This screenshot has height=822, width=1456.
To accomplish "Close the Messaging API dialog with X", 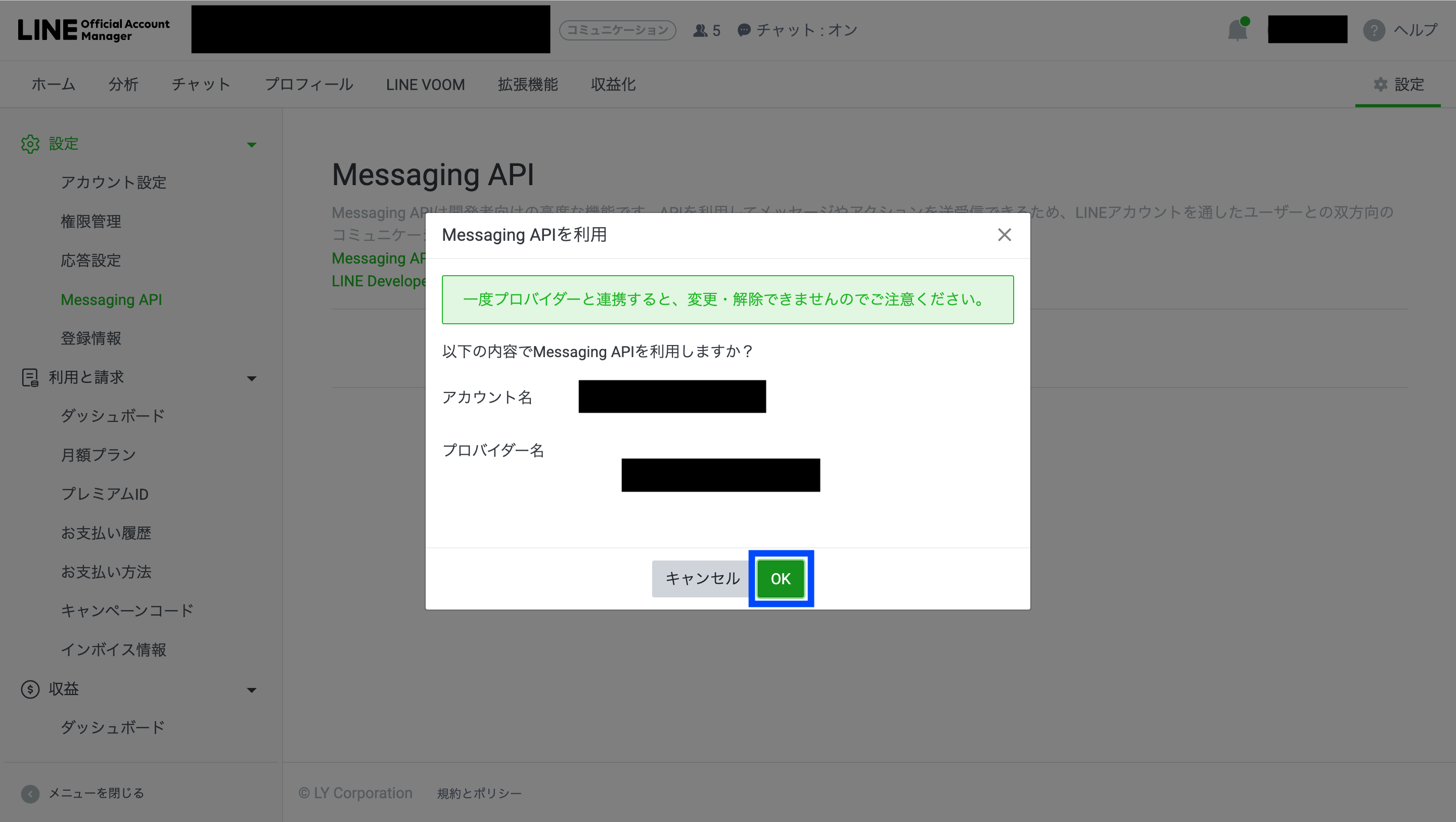I will pos(1004,235).
